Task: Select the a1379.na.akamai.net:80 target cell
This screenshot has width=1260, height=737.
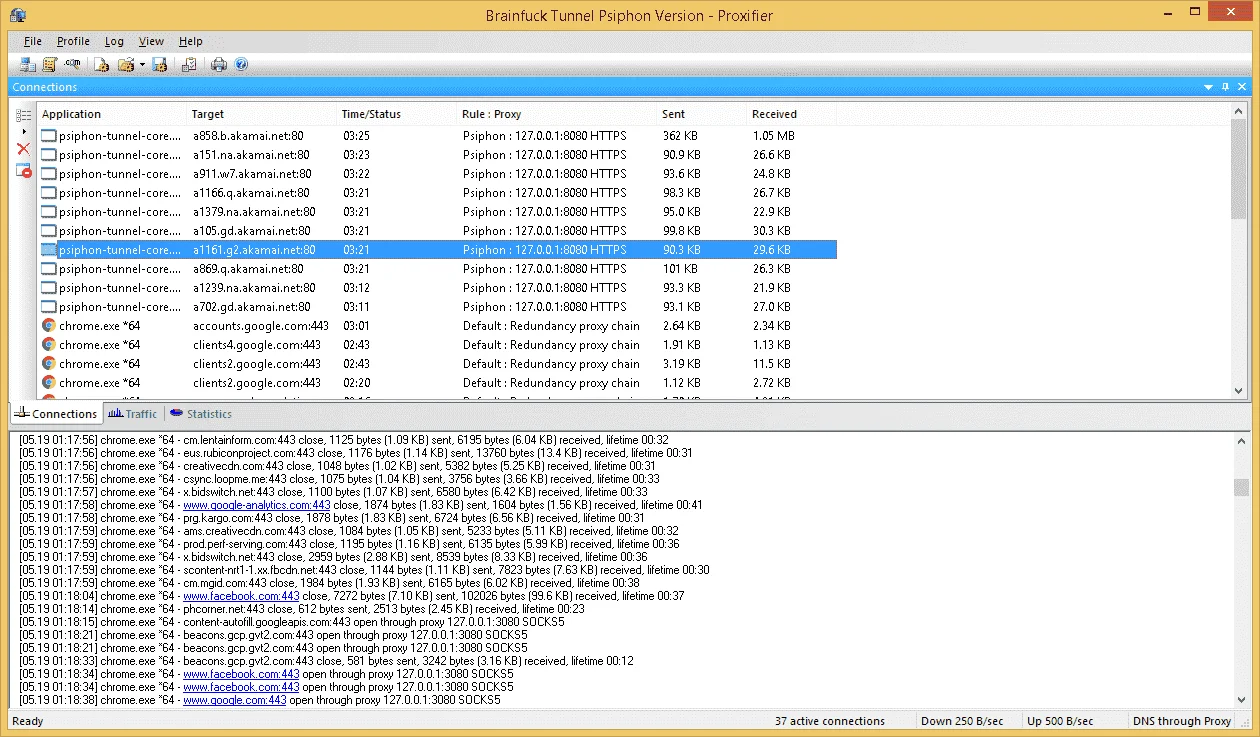Action: coord(254,212)
